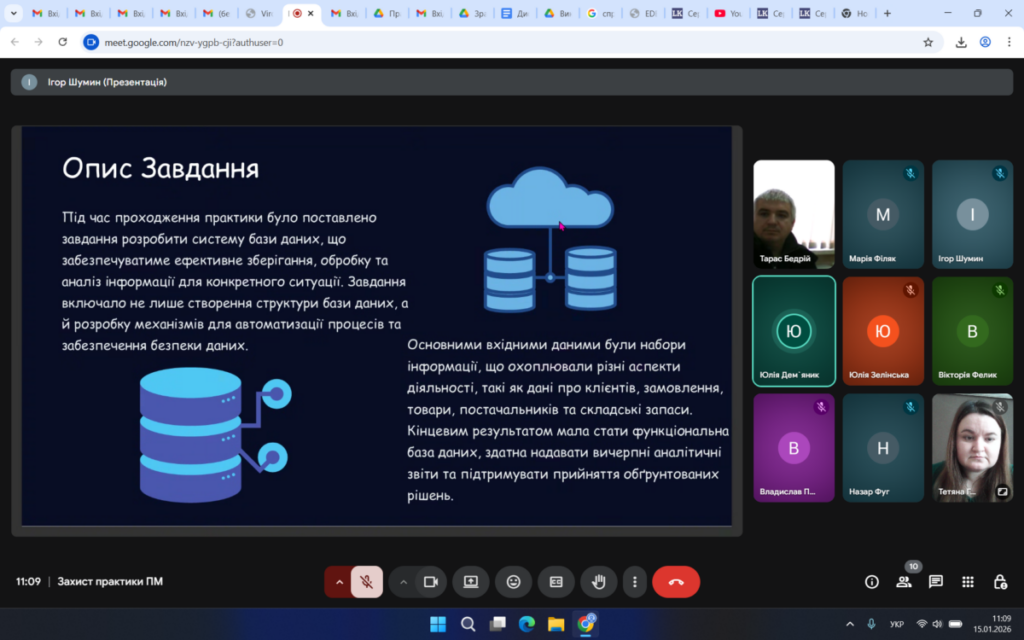Screen dimensions: 1024x640
Task: Open the activities grid icon
Action: click(968, 582)
